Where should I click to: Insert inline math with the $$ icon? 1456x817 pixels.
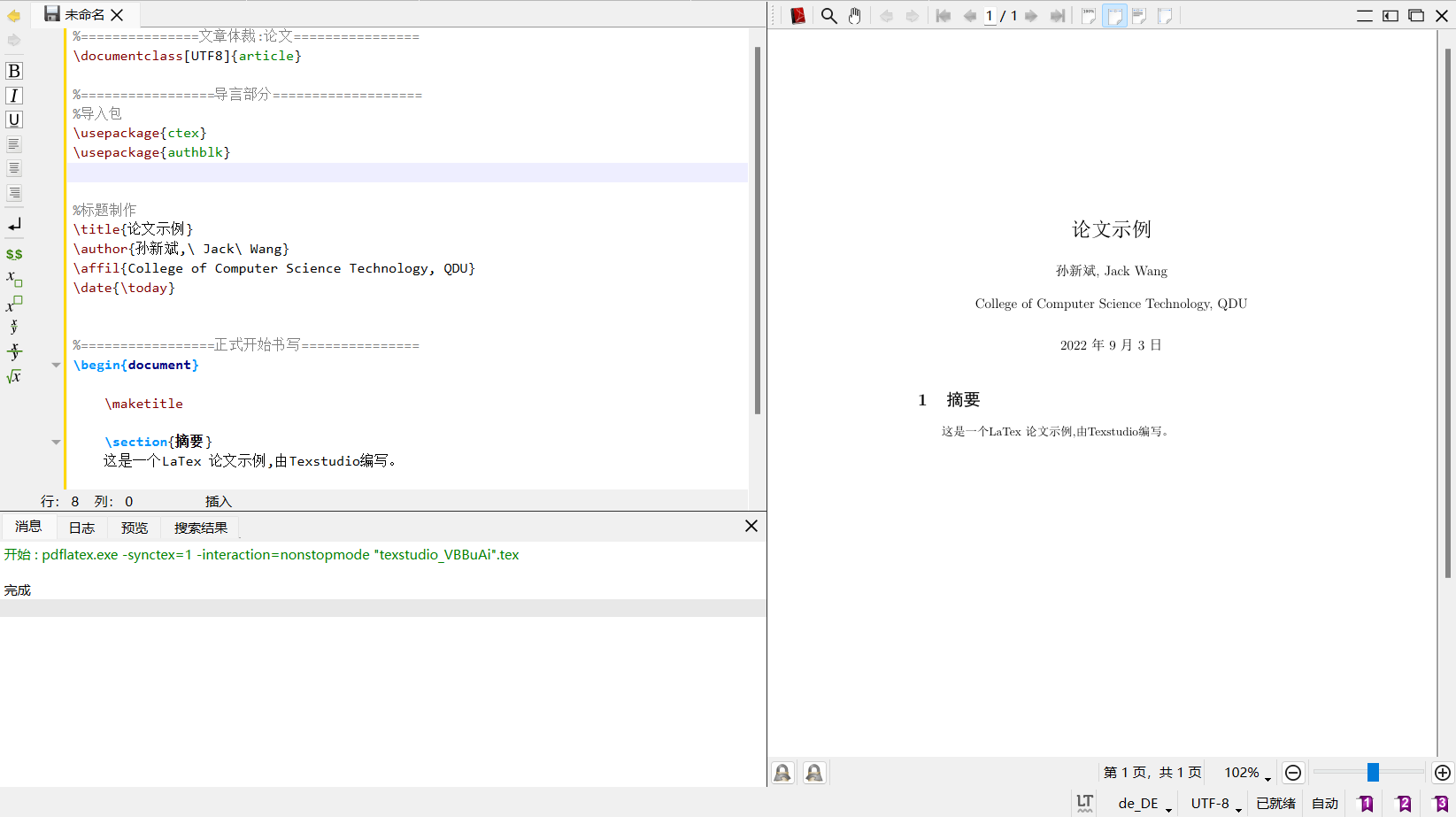pyautogui.click(x=14, y=254)
